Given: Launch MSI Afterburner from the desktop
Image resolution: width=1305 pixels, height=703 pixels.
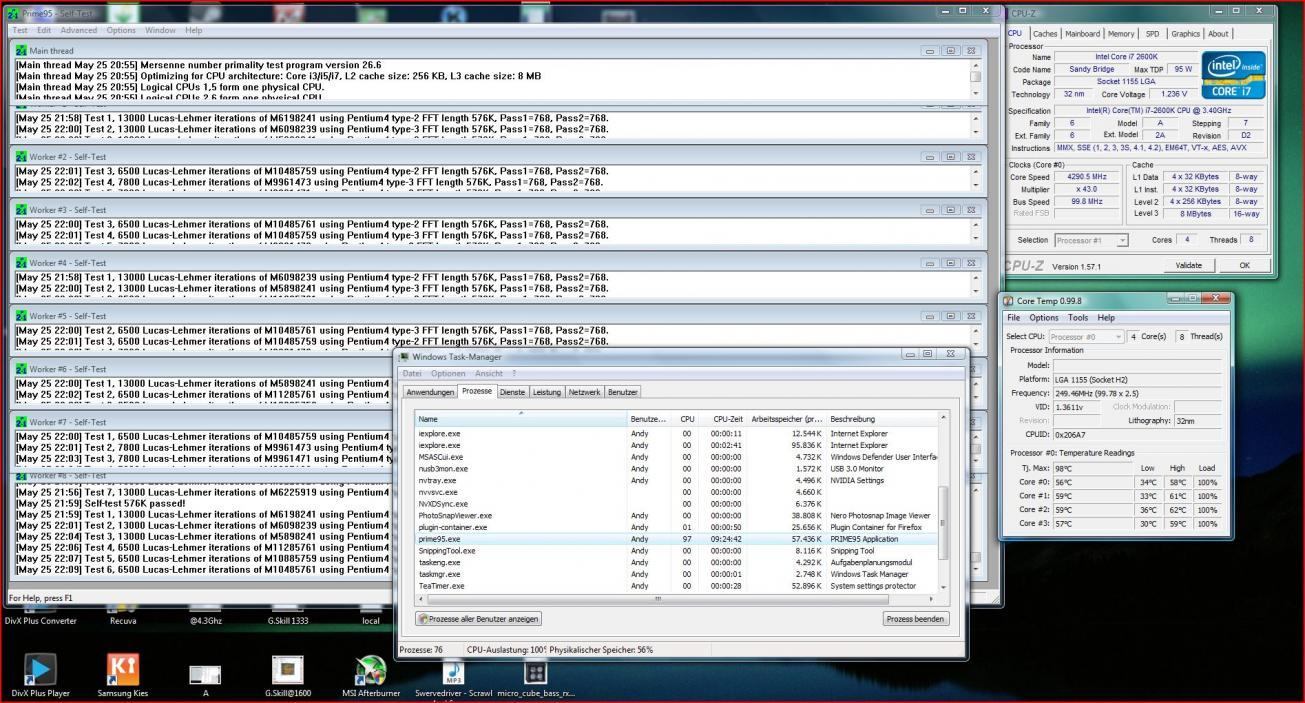Looking at the screenshot, I should coord(371,670).
